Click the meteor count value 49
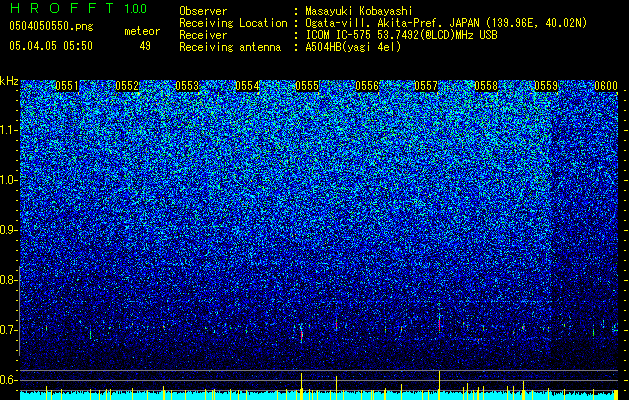This screenshot has height=400, width=629. [x=145, y=46]
